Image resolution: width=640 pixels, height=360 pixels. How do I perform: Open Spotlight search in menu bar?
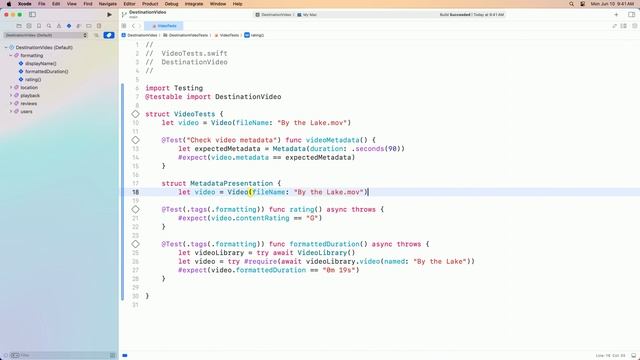(571, 4)
